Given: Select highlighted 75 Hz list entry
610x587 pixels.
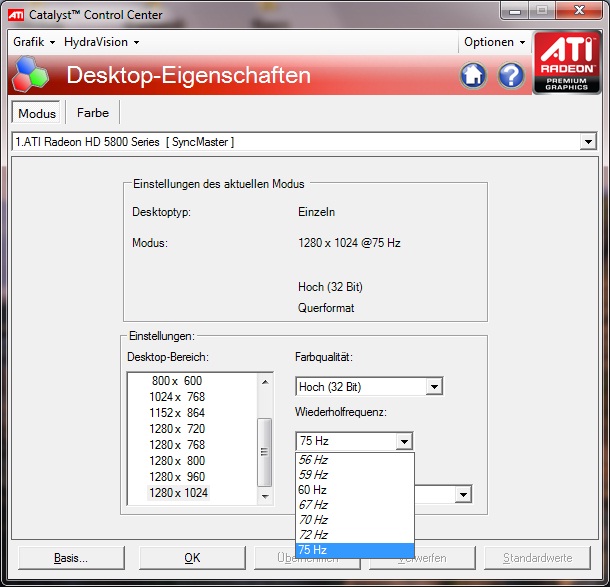Looking at the screenshot, I should click(355, 550).
